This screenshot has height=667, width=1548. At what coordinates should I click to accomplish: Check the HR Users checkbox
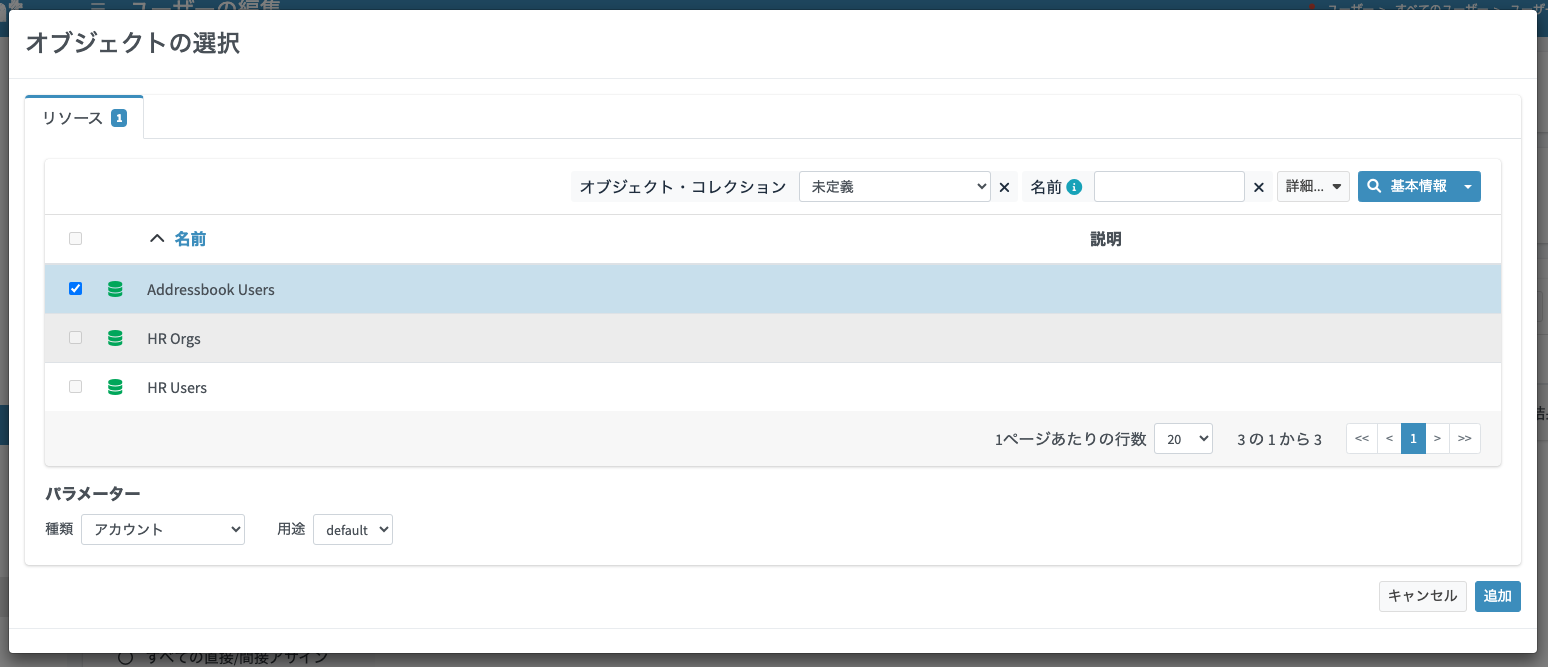tap(75, 386)
